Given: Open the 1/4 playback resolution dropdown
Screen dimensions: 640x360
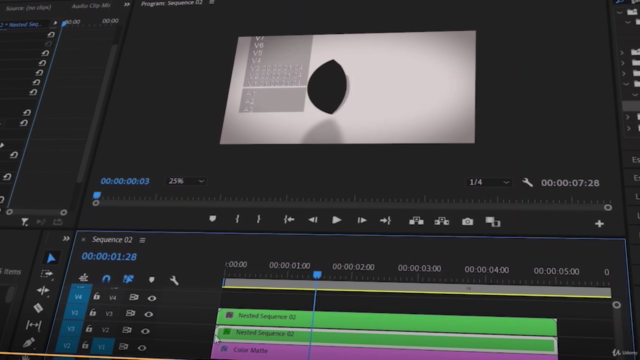Looking at the screenshot, I should pos(489,182).
